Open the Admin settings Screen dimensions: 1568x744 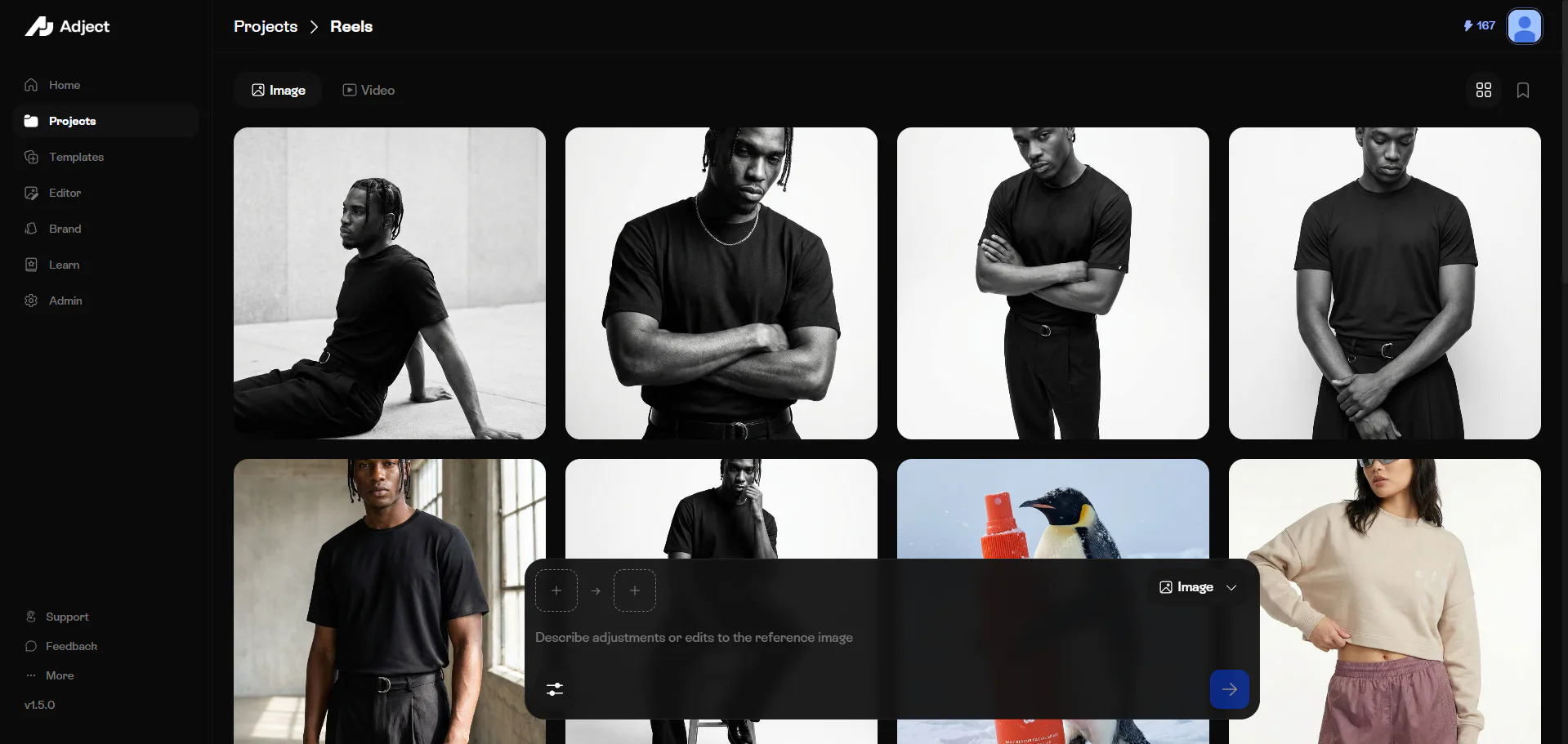coord(106,301)
